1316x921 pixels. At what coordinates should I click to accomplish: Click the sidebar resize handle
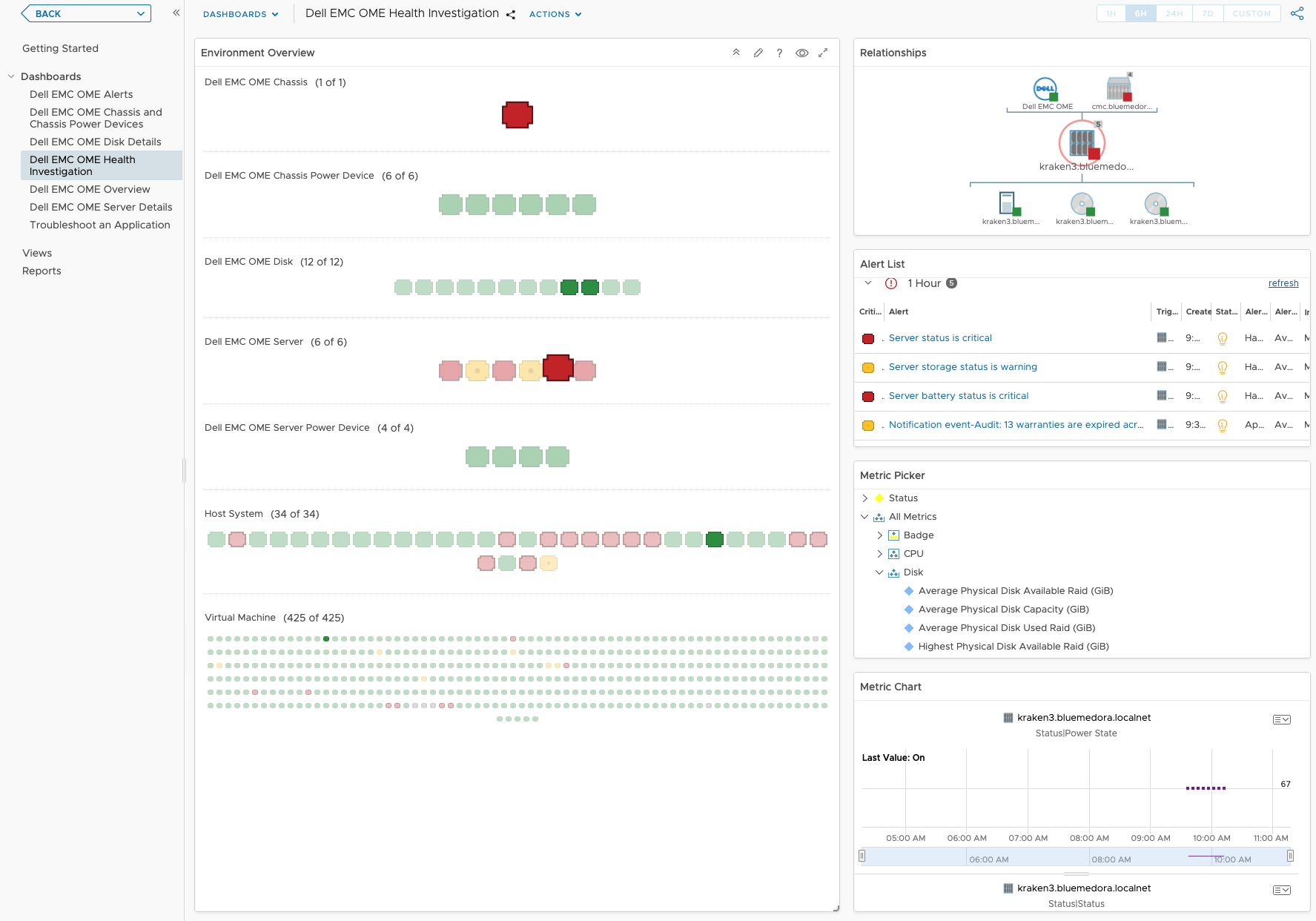pos(184,470)
